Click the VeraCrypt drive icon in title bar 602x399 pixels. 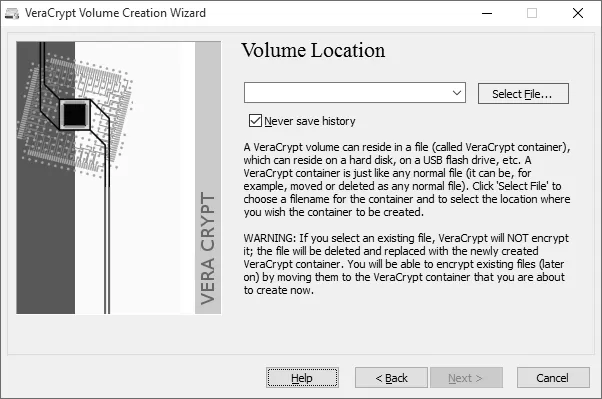(12, 13)
